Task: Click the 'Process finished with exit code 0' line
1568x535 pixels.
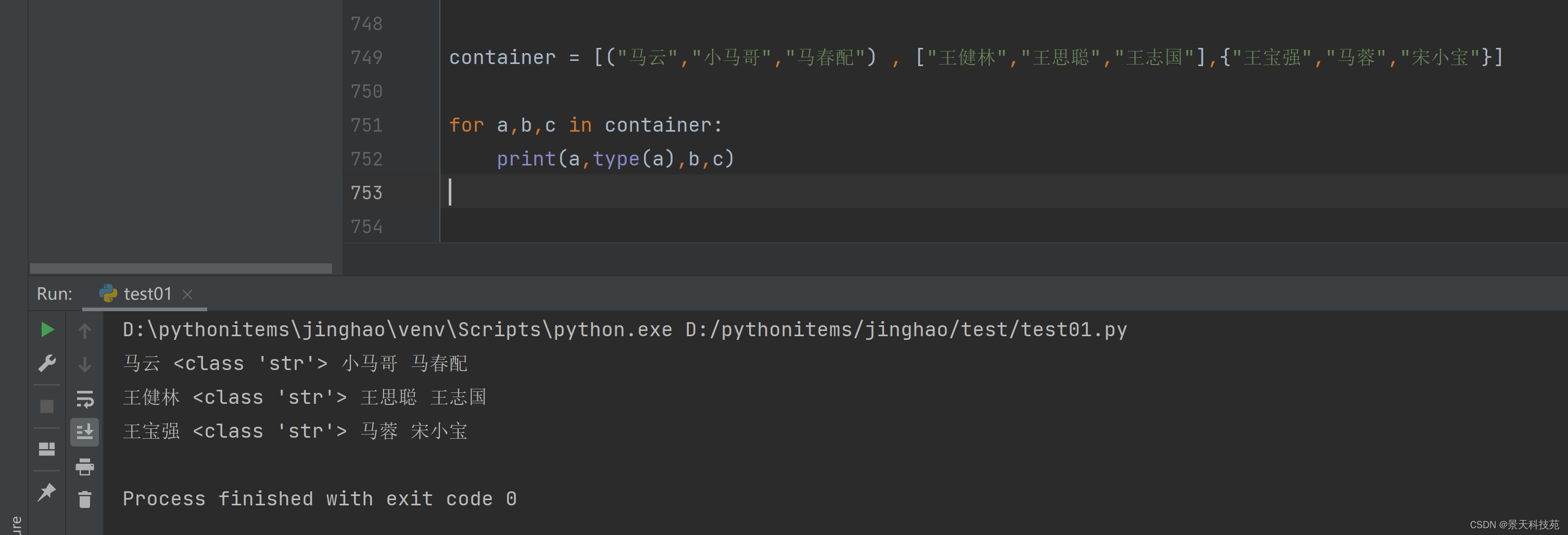Action: (x=320, y=499)
